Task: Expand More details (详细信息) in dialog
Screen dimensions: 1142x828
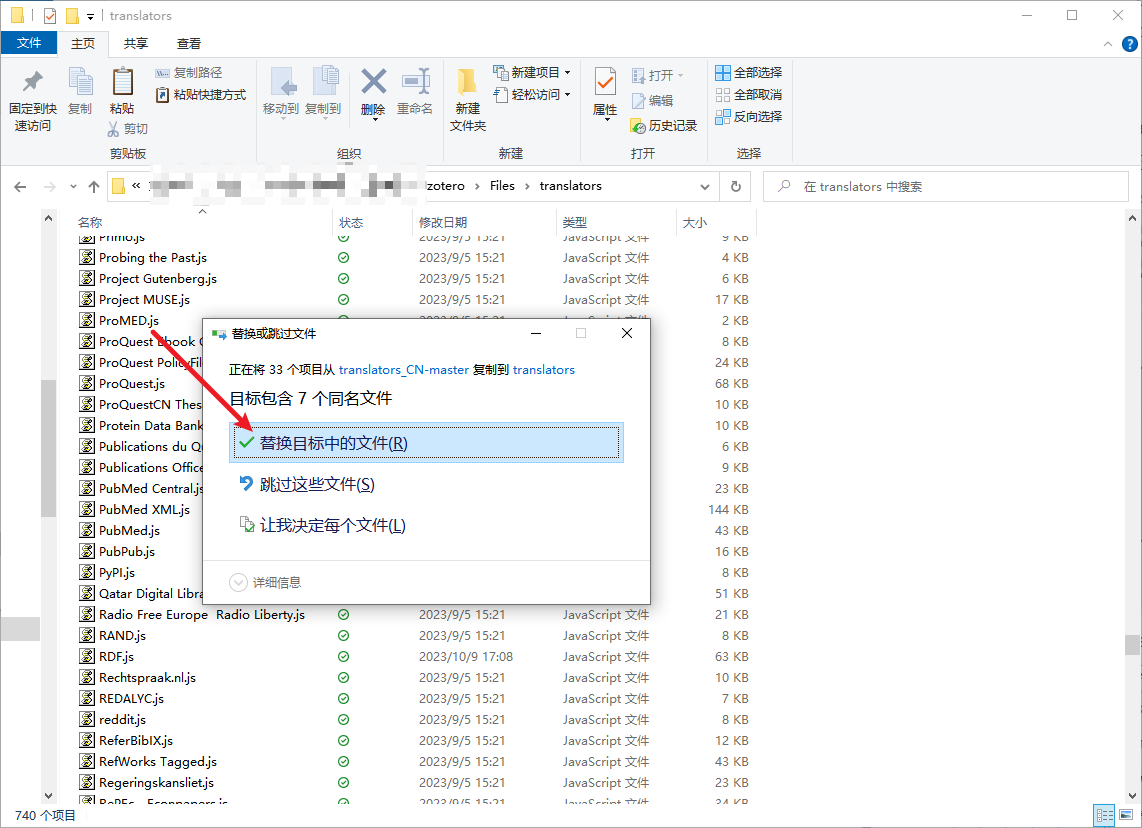Action: click(x=265, y=583)
